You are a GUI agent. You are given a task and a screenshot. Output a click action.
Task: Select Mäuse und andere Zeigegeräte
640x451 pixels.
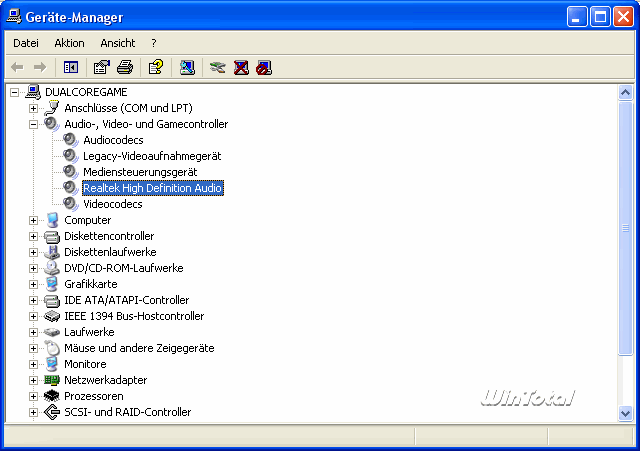click(139, 348)
